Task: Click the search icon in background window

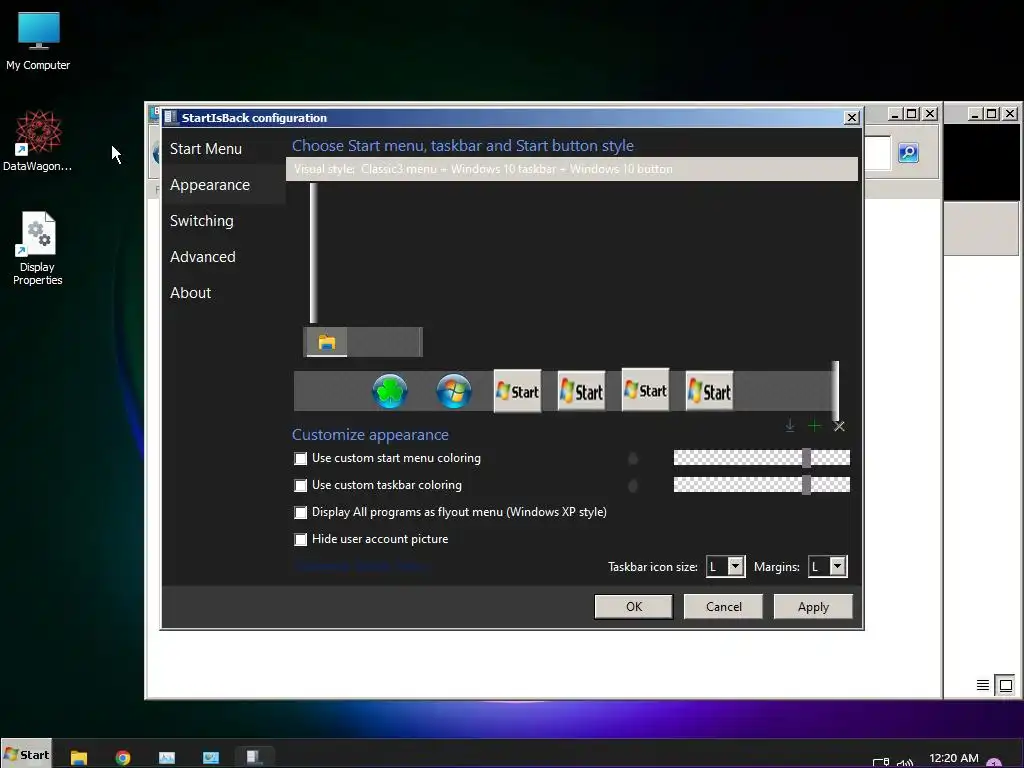Action: click(x=908, y=153)
